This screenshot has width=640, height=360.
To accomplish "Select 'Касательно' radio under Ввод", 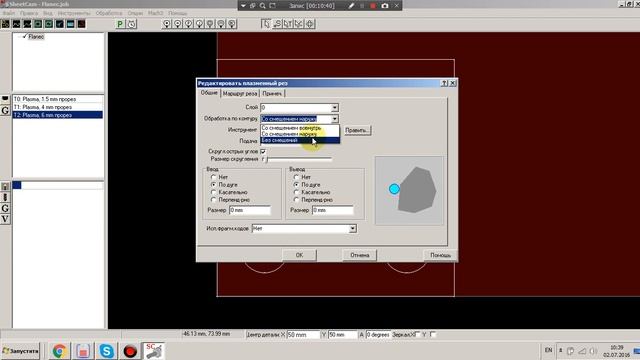I will (213, 192).
